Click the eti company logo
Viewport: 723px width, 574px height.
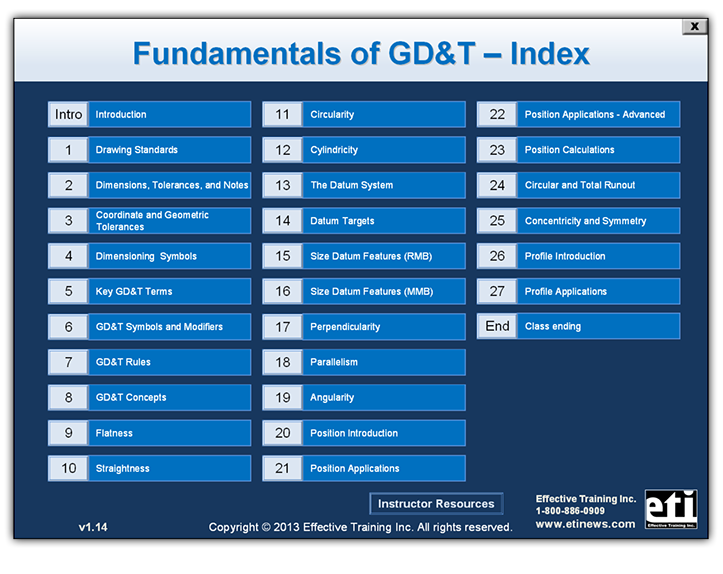(671, 509)
